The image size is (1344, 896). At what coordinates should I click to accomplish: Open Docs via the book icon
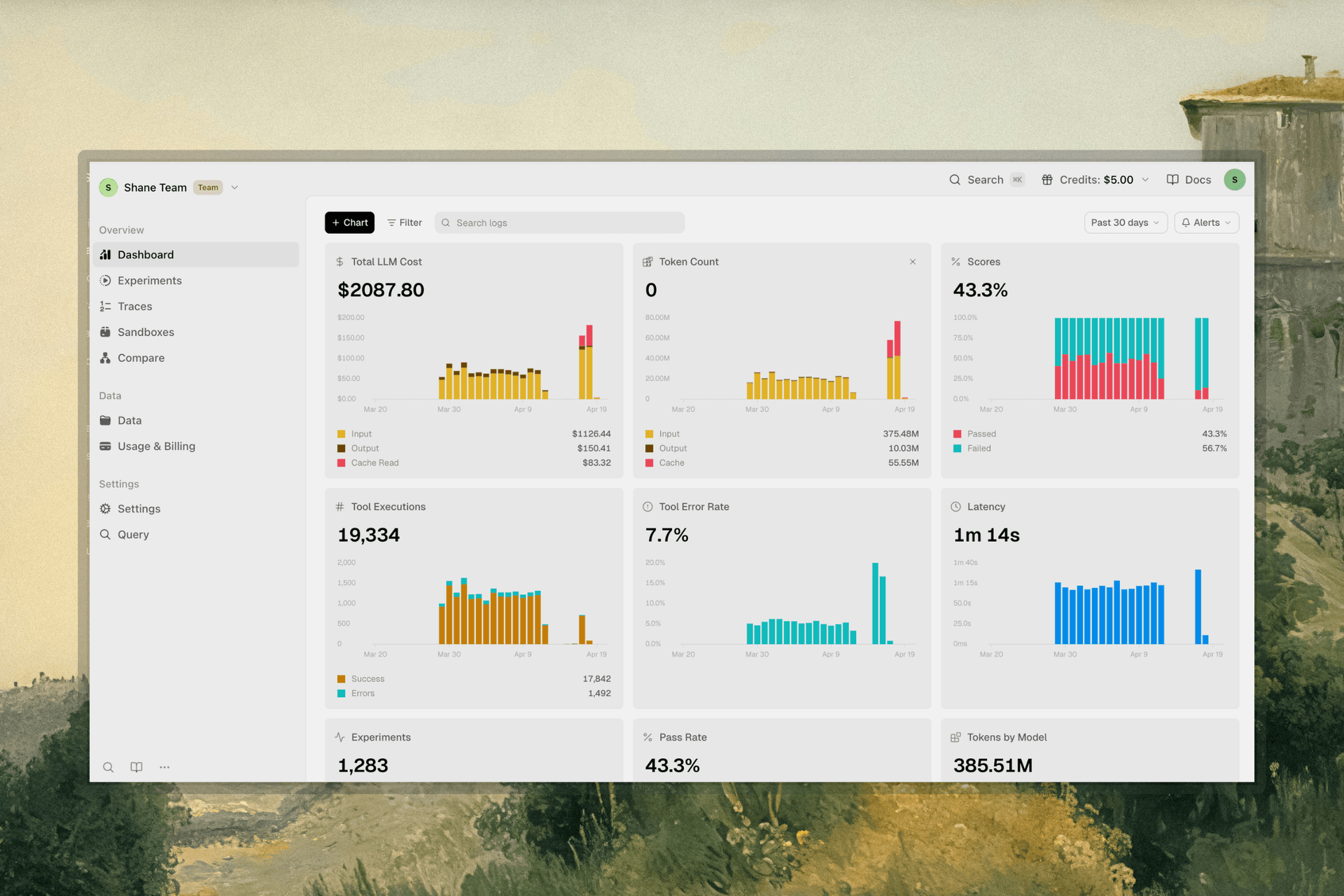[1172, 179]
